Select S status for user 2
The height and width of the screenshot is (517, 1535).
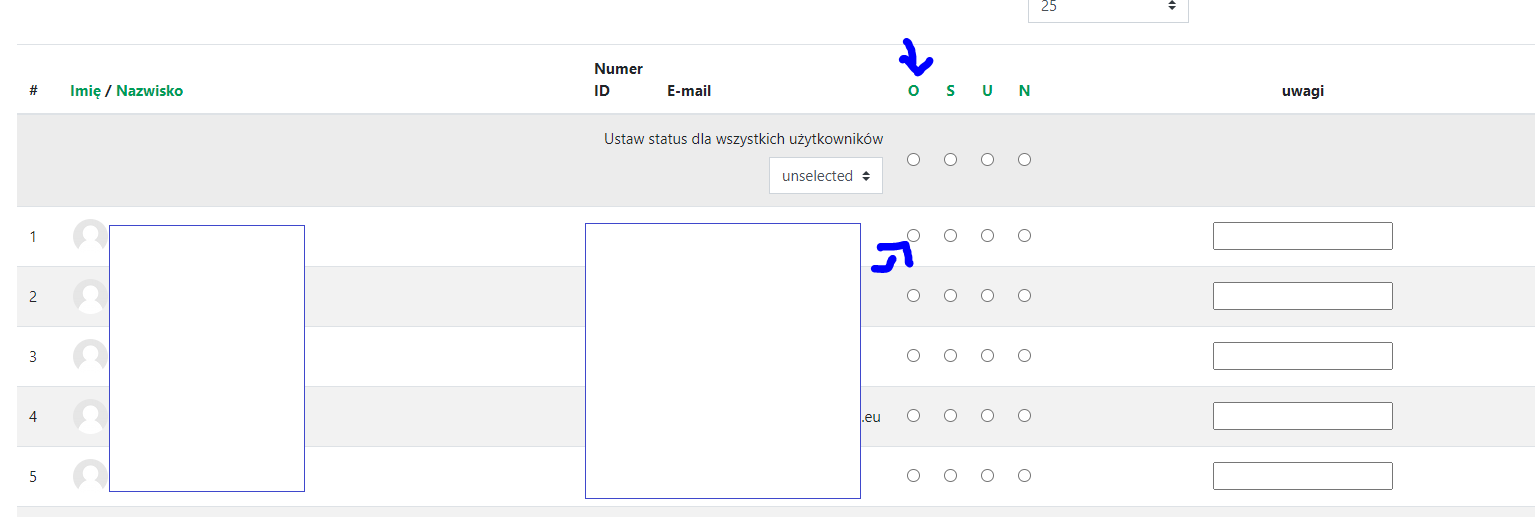point(950,296)
